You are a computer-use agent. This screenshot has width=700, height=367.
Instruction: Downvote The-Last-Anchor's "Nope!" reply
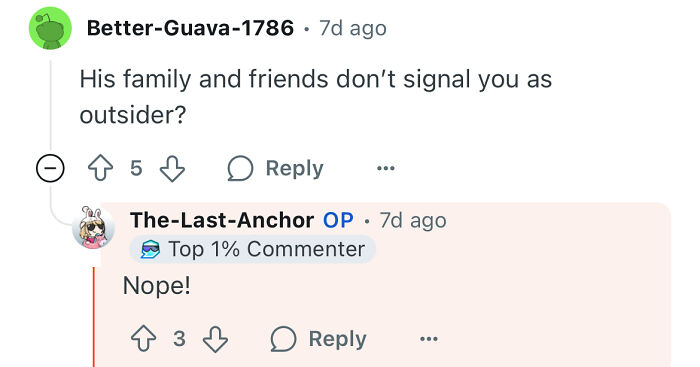click(x=215, y=339)
